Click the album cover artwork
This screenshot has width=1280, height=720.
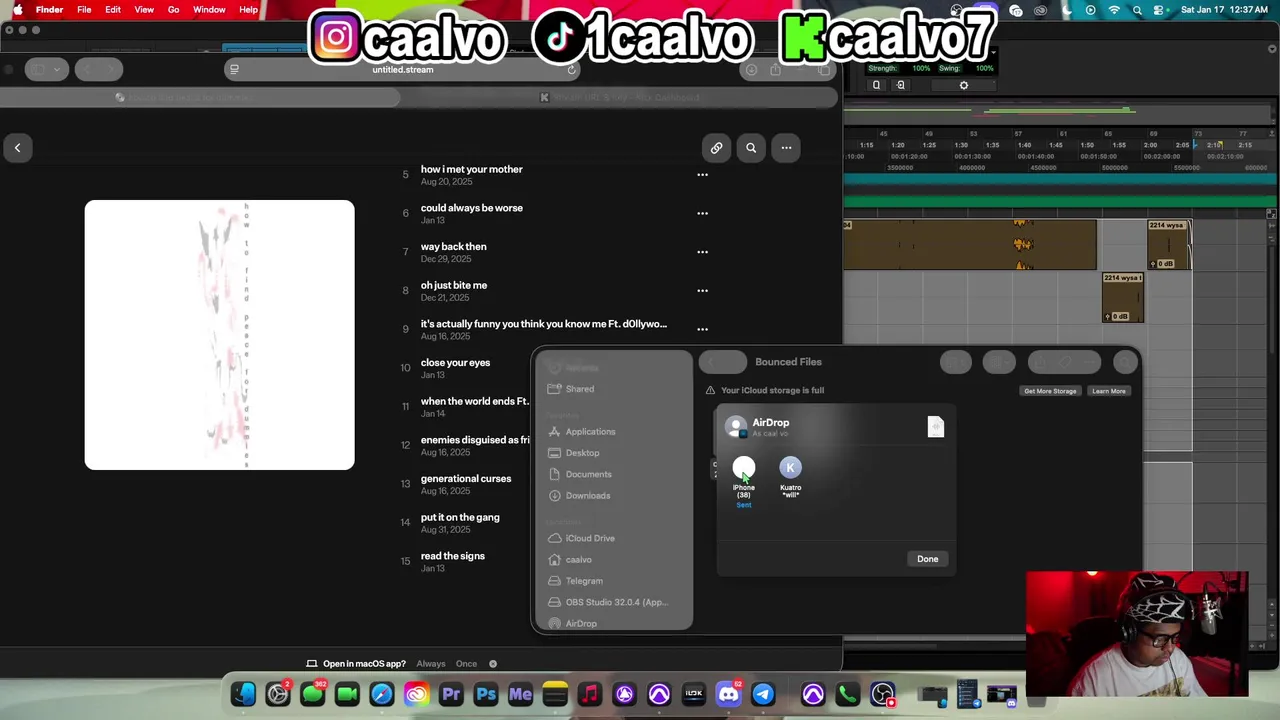219,335
